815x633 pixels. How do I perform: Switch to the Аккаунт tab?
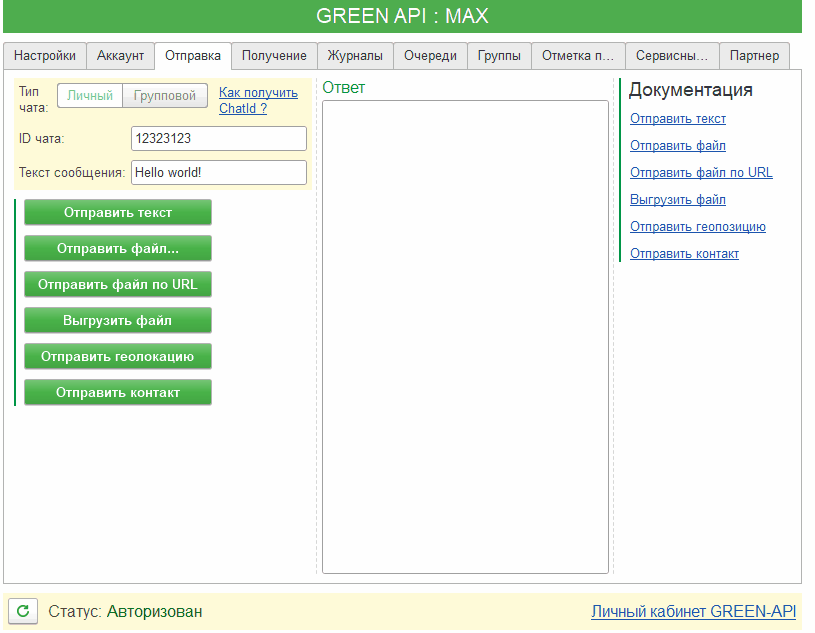(120, 56)
